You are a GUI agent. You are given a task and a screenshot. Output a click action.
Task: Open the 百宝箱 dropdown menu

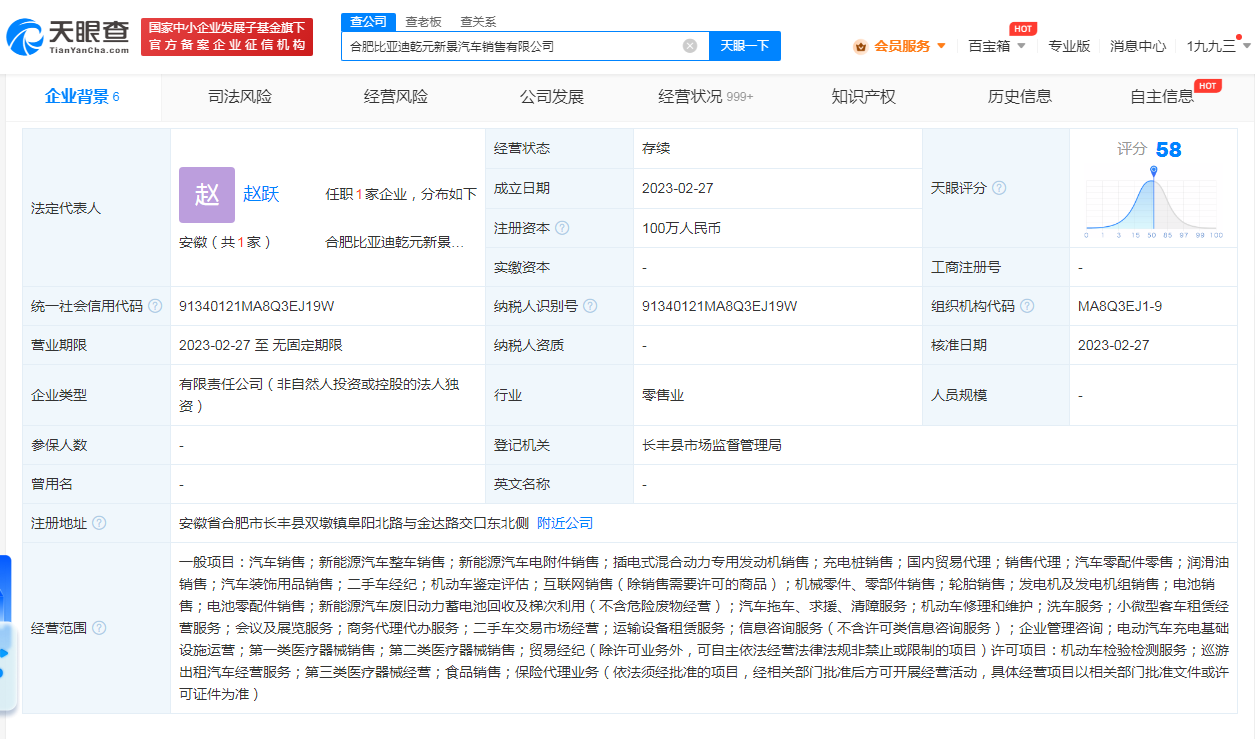pyautogui.click(x=1021, y=46)
